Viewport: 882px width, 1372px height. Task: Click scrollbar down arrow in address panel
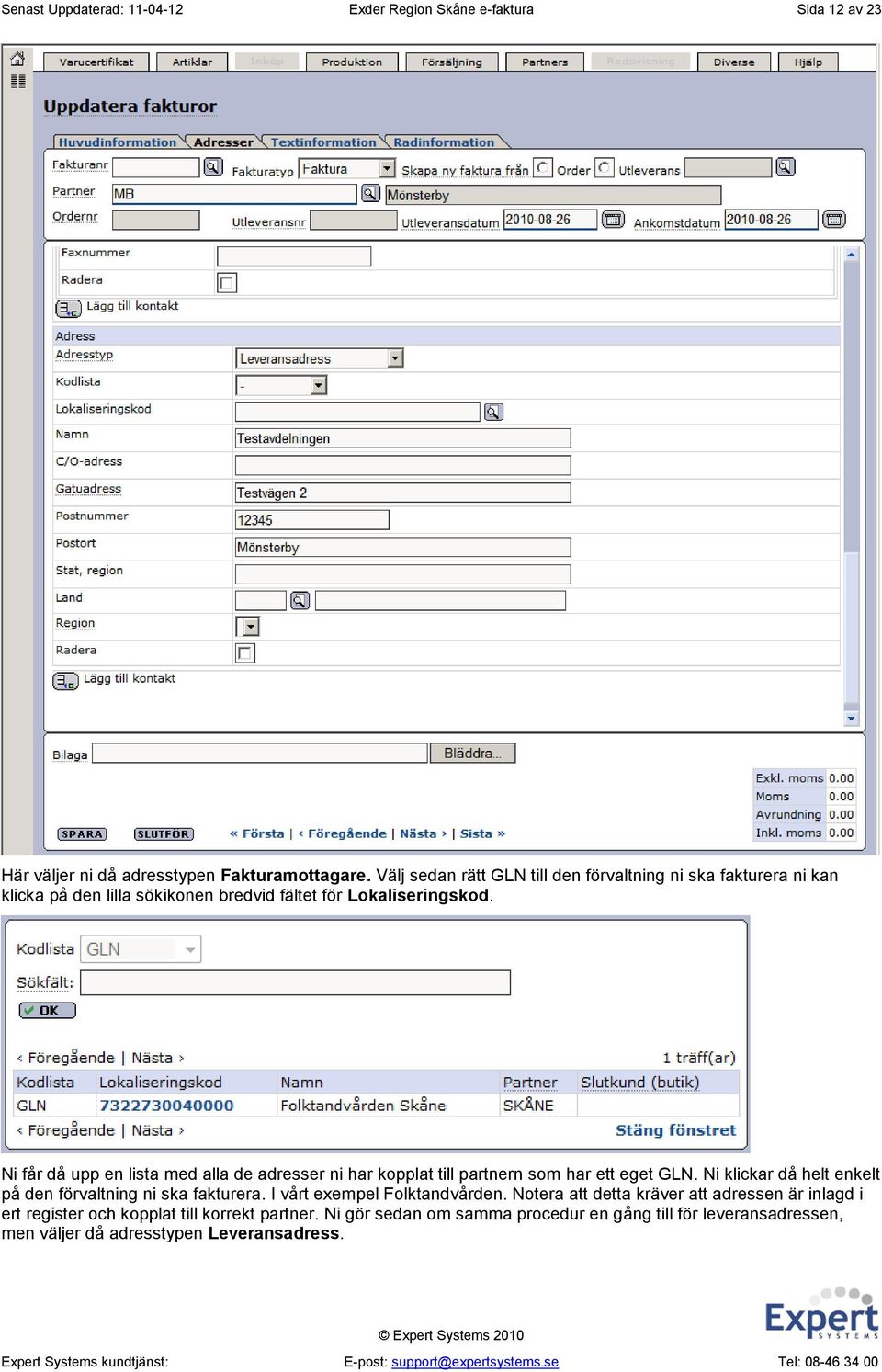click(852, 719)
